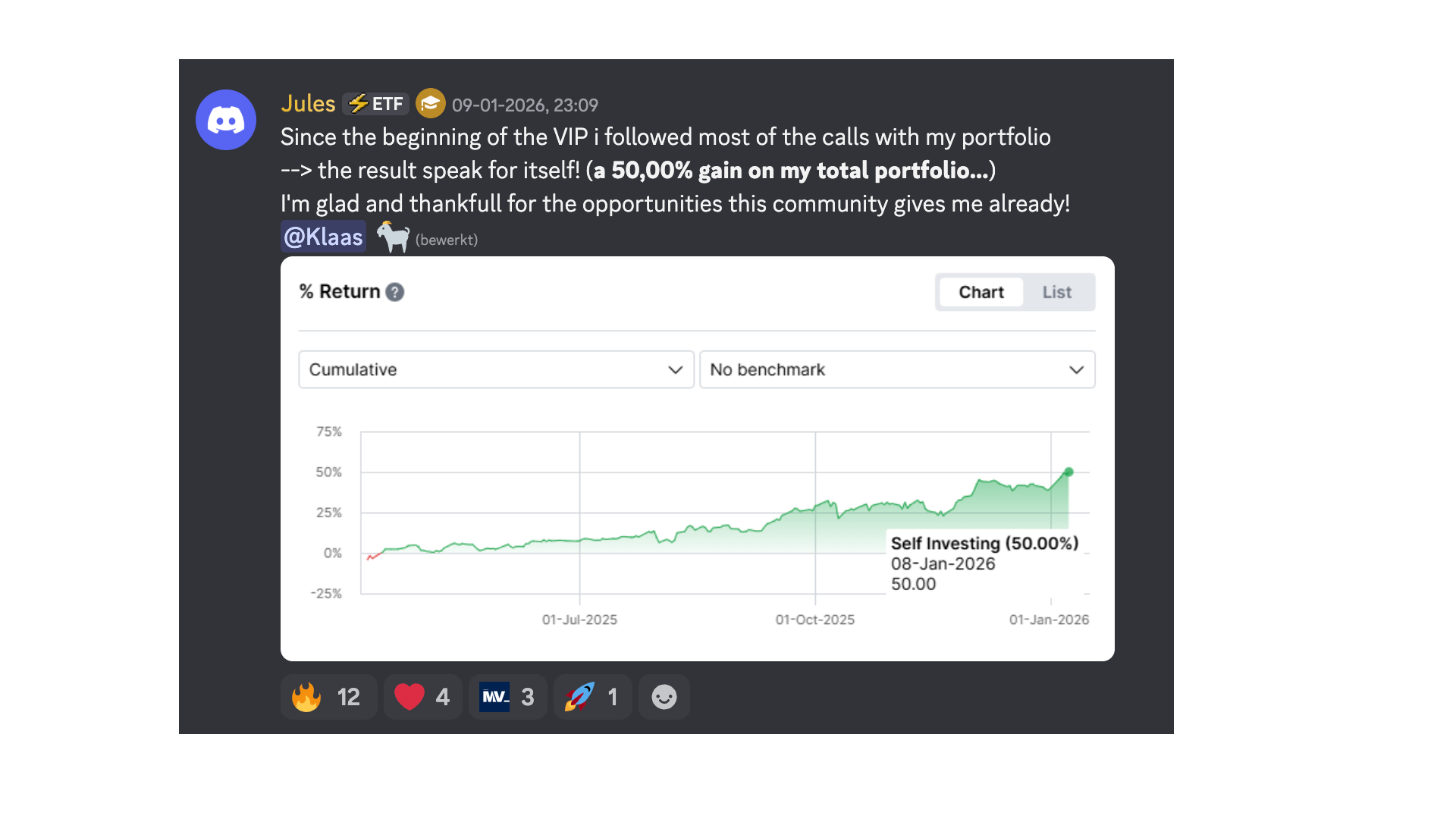The image size is (1456, 819).
Task: Toggle the fire reaction with 12
Action: click(x=328, y=697)
